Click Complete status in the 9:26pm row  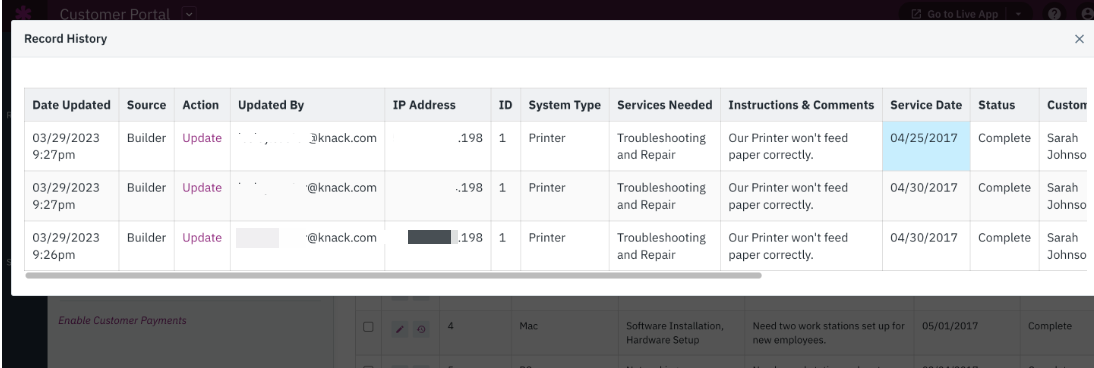pyautogui.click(x=1004, y=237)
